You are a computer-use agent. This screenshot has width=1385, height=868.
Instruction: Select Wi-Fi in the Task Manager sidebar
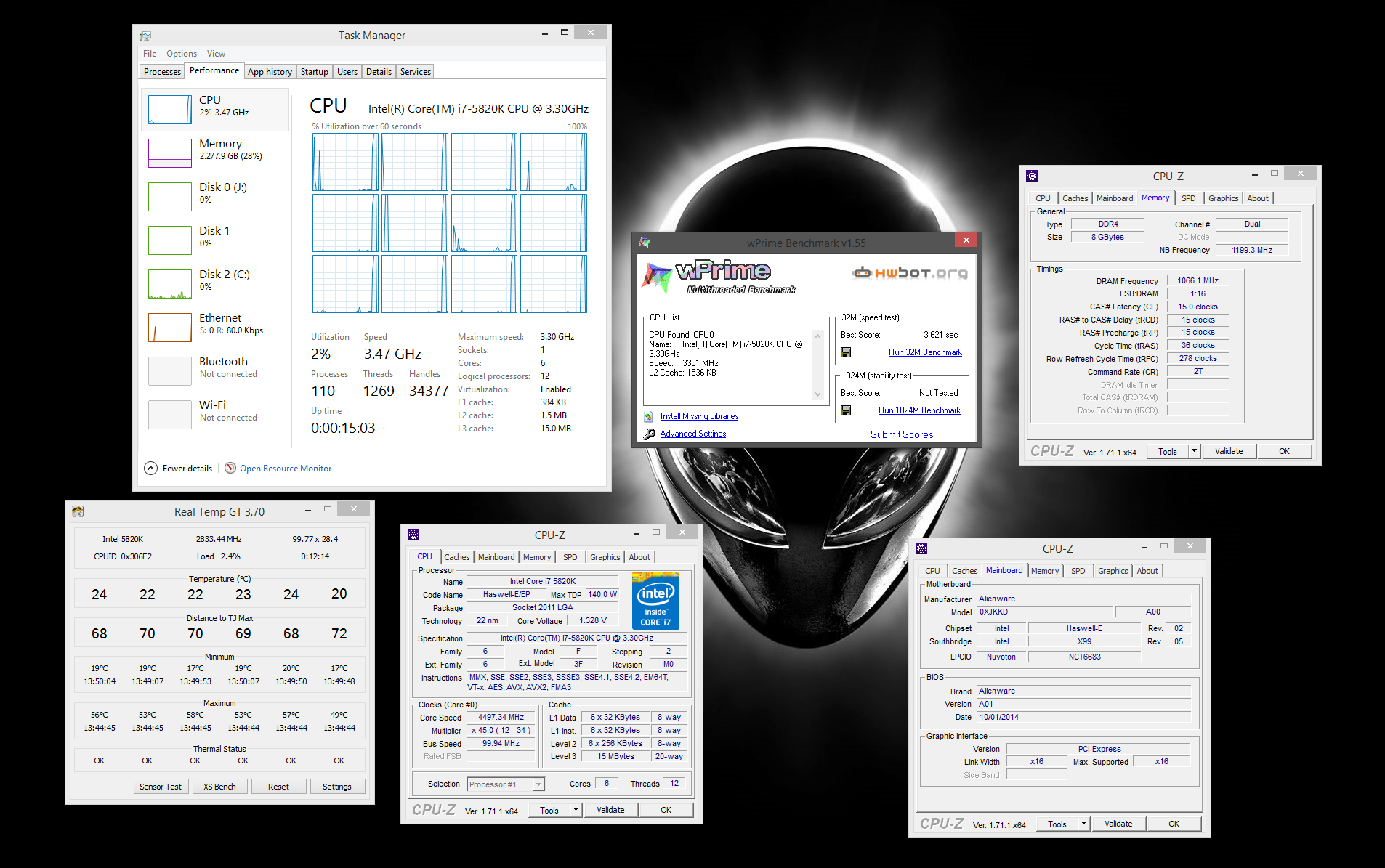click(215, 415)
